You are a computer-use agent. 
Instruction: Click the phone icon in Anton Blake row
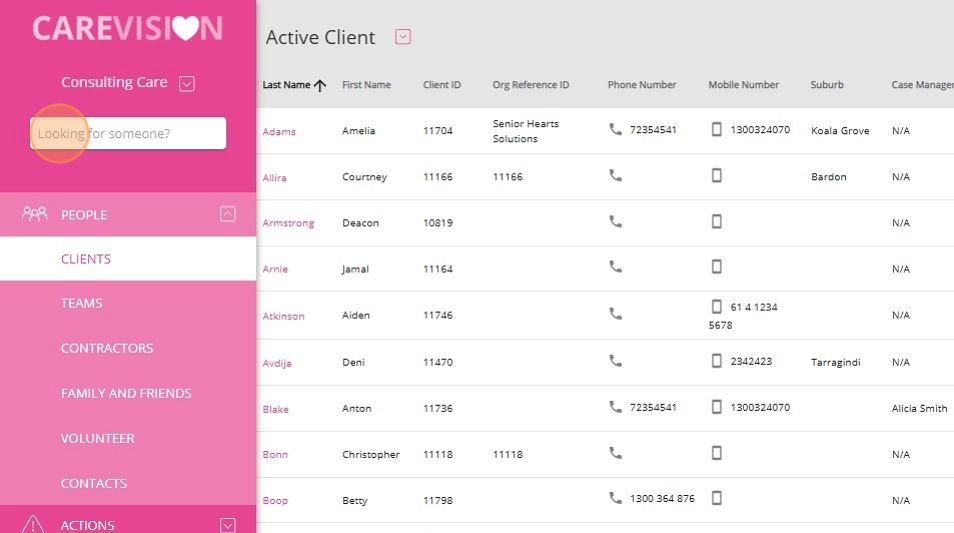[616, 406]
